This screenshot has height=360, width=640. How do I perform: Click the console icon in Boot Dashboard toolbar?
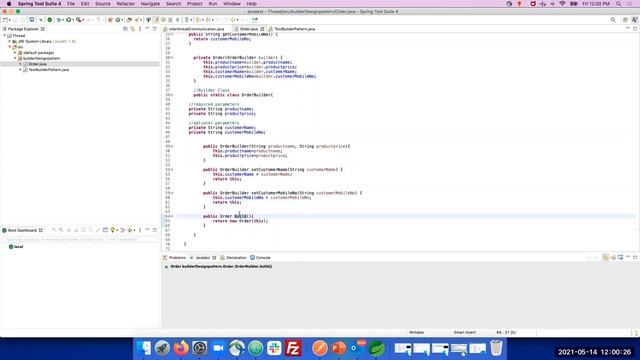point(105,230)
